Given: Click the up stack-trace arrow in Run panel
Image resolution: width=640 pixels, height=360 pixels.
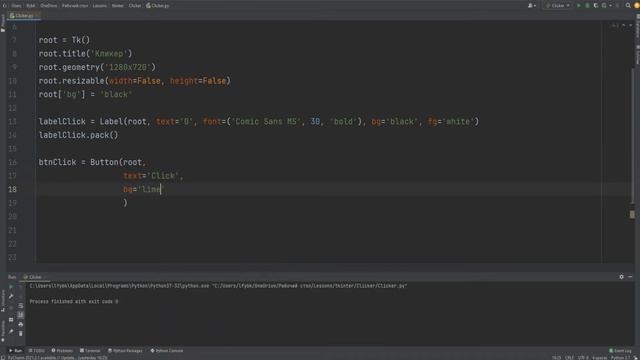Looking at the screenshot, I should click(x=20, y=287).
